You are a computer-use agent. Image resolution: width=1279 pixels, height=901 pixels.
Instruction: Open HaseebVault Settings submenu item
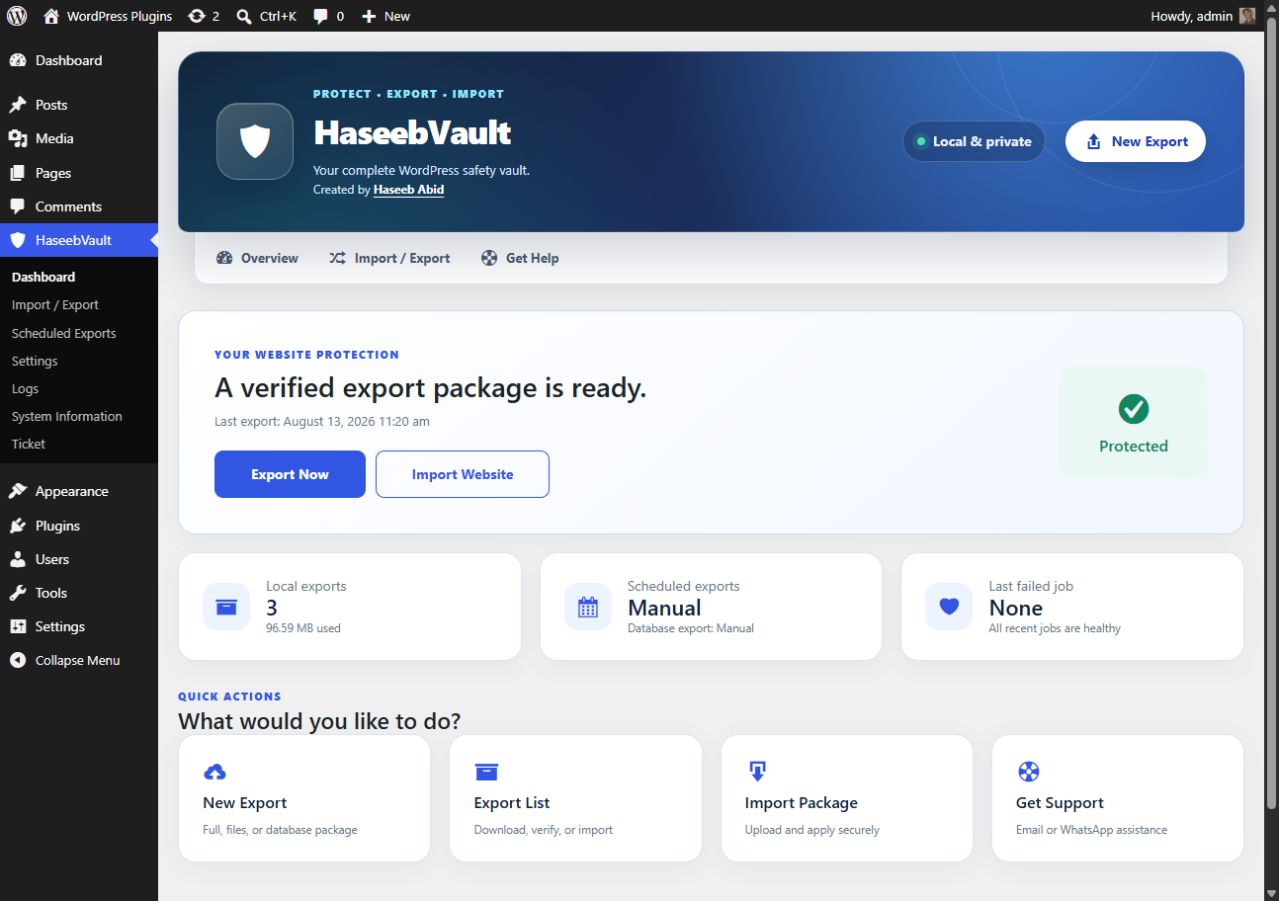point(35,361)
